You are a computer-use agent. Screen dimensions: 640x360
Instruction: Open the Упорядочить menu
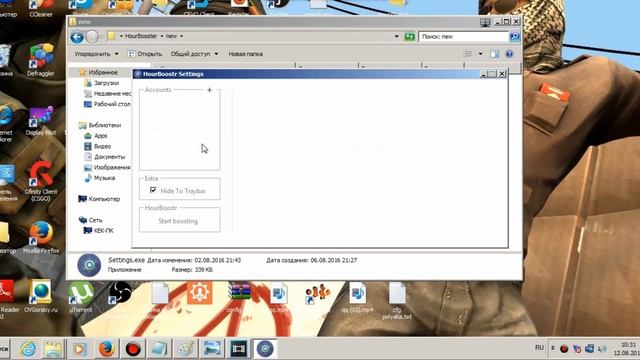pos(96,54)
